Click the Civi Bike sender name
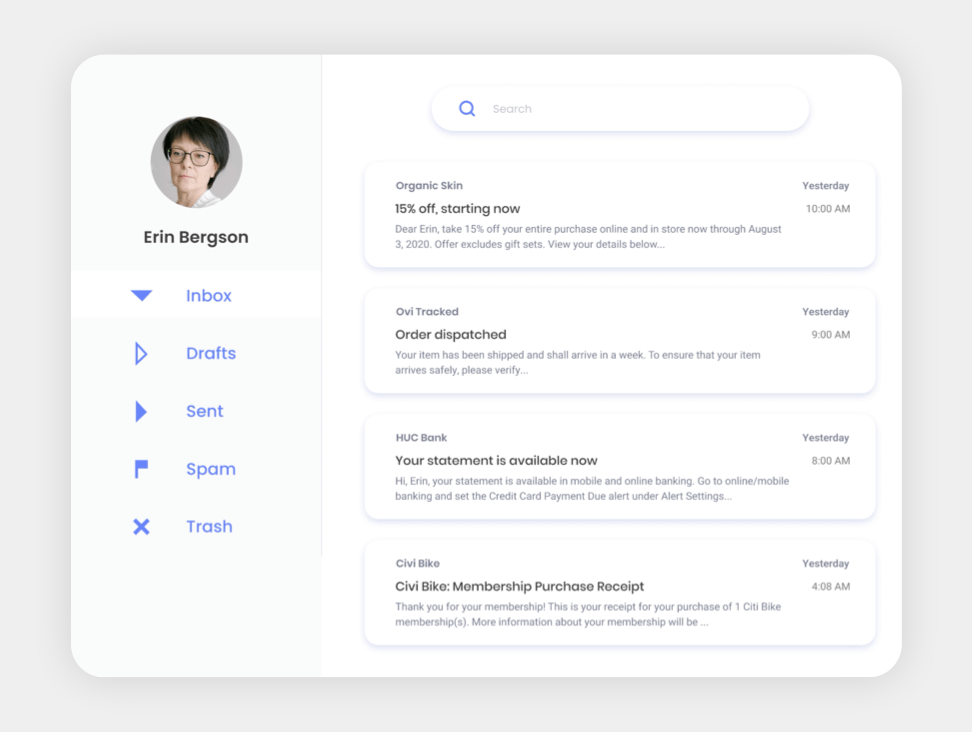Image resolution: width=973 pixels, height=732 pixels. (x=418, y=563)
